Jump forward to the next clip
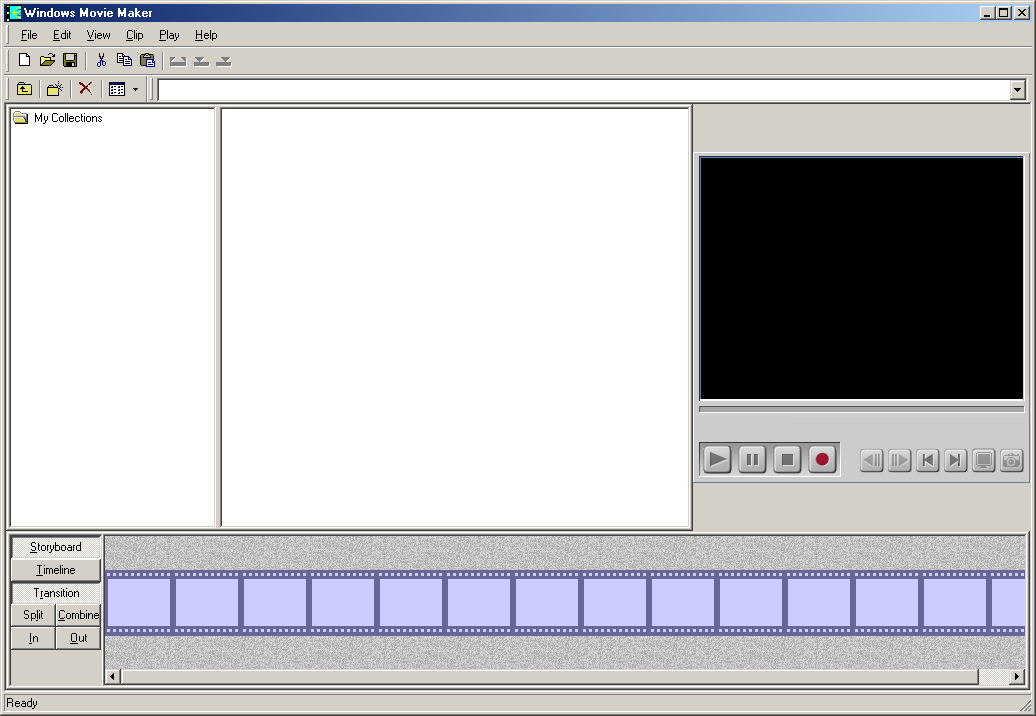This screenshot has width=1036, height=716. click(x=955, y=460)
